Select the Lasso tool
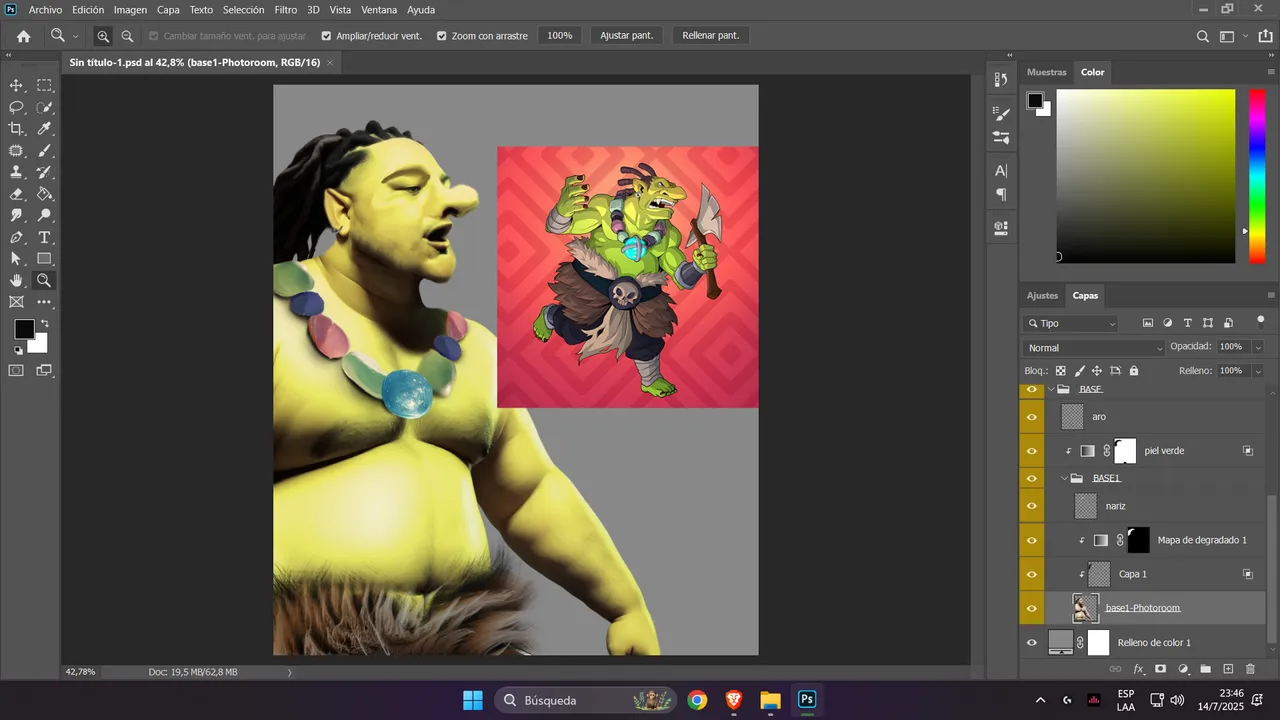Screen dimensions: 1280x720 click(16, 107)
